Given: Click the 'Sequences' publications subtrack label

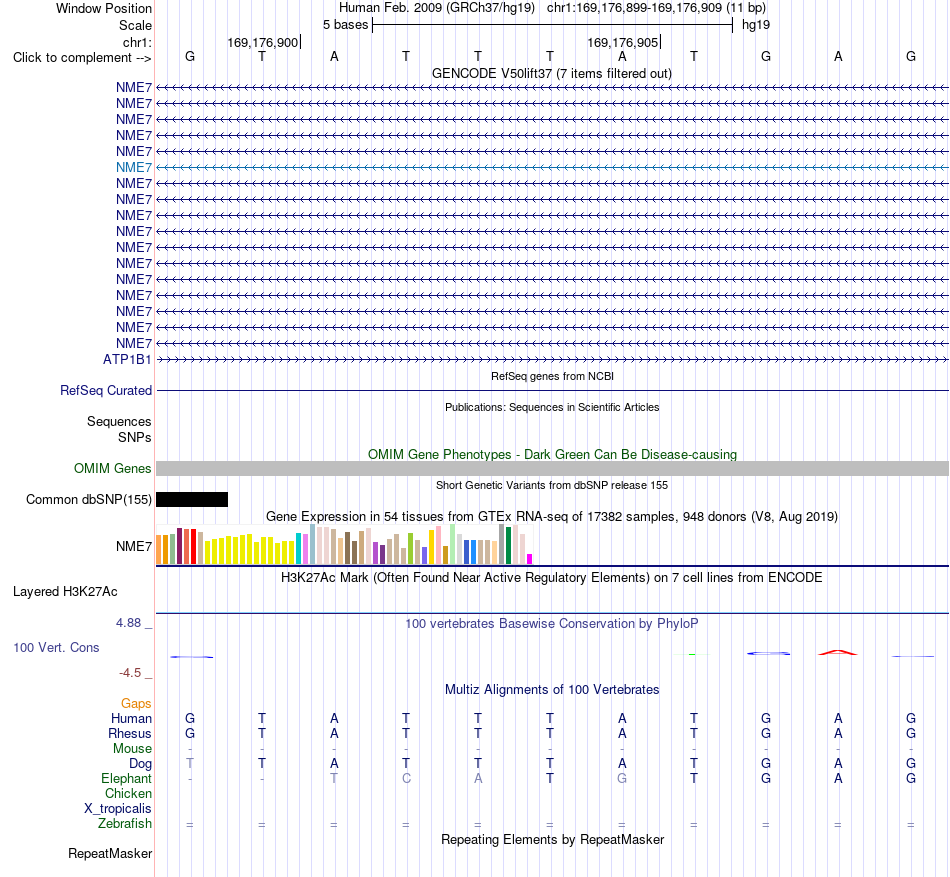Looking at the screenshot, I should (x=119, y=422).
